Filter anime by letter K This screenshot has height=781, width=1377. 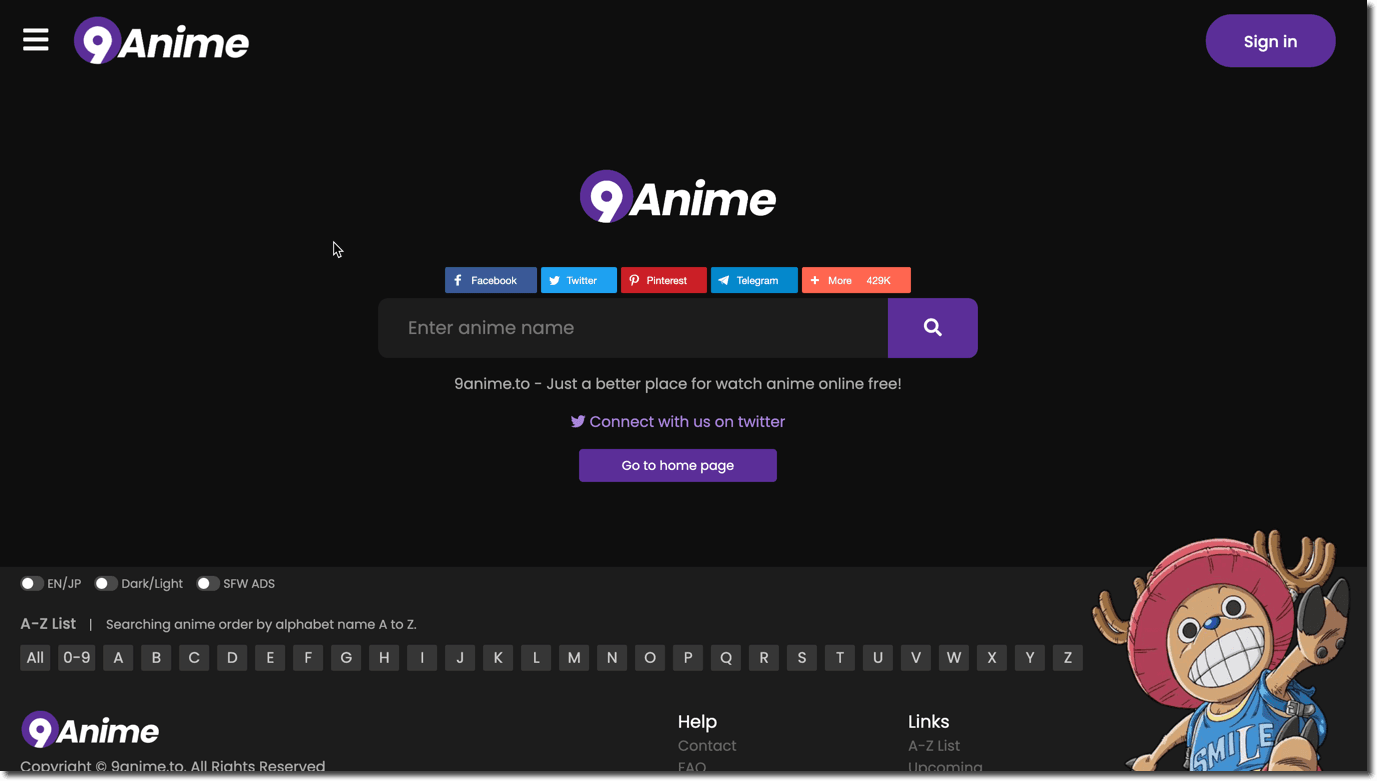[x=498, y=658]
